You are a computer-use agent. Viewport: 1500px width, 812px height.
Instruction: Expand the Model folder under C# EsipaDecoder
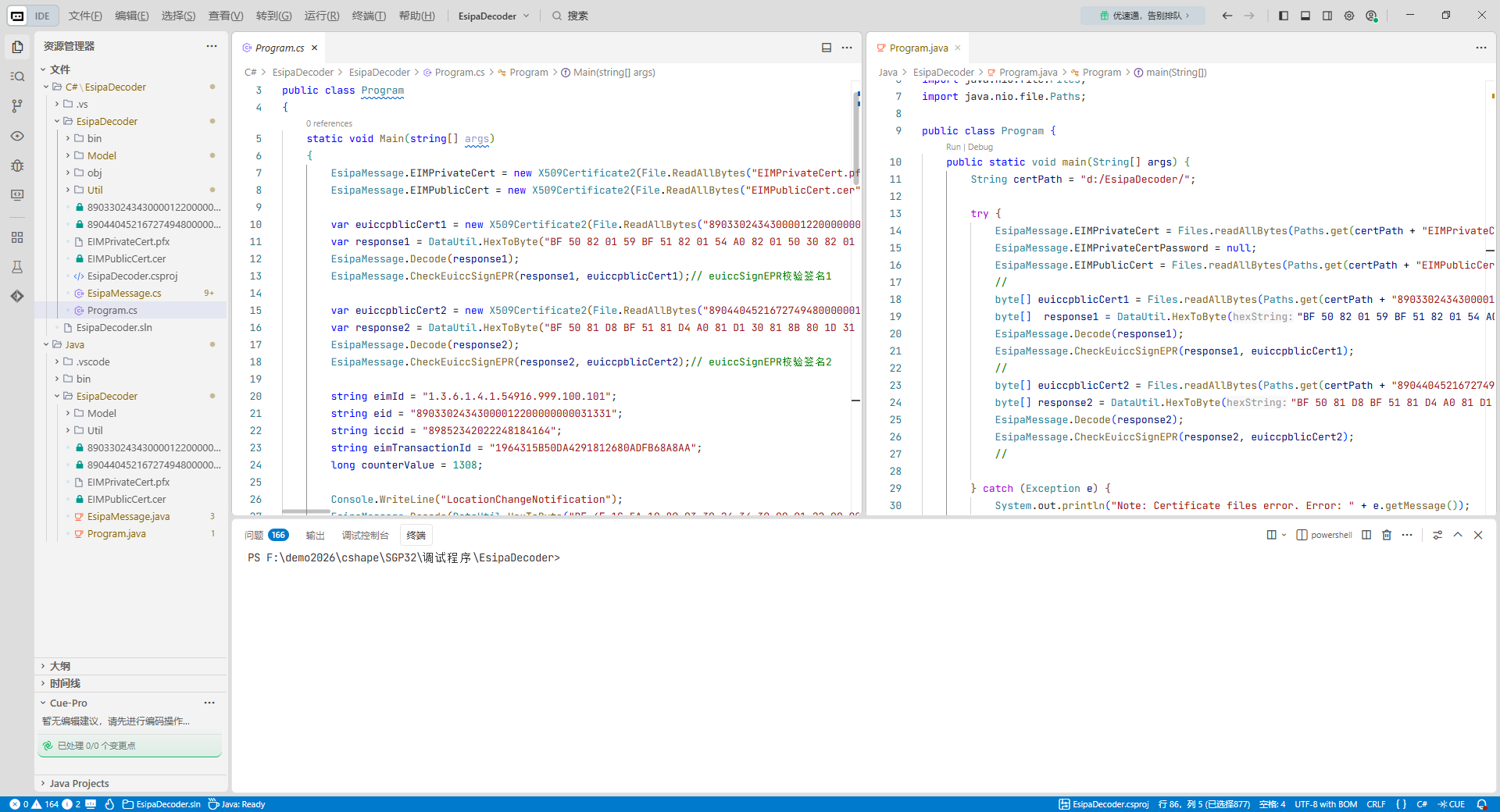click(x=102, y=155)
